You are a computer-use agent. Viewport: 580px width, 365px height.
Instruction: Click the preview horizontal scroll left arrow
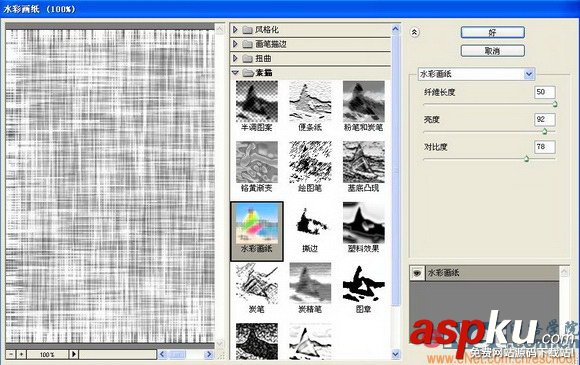point(162,354)
